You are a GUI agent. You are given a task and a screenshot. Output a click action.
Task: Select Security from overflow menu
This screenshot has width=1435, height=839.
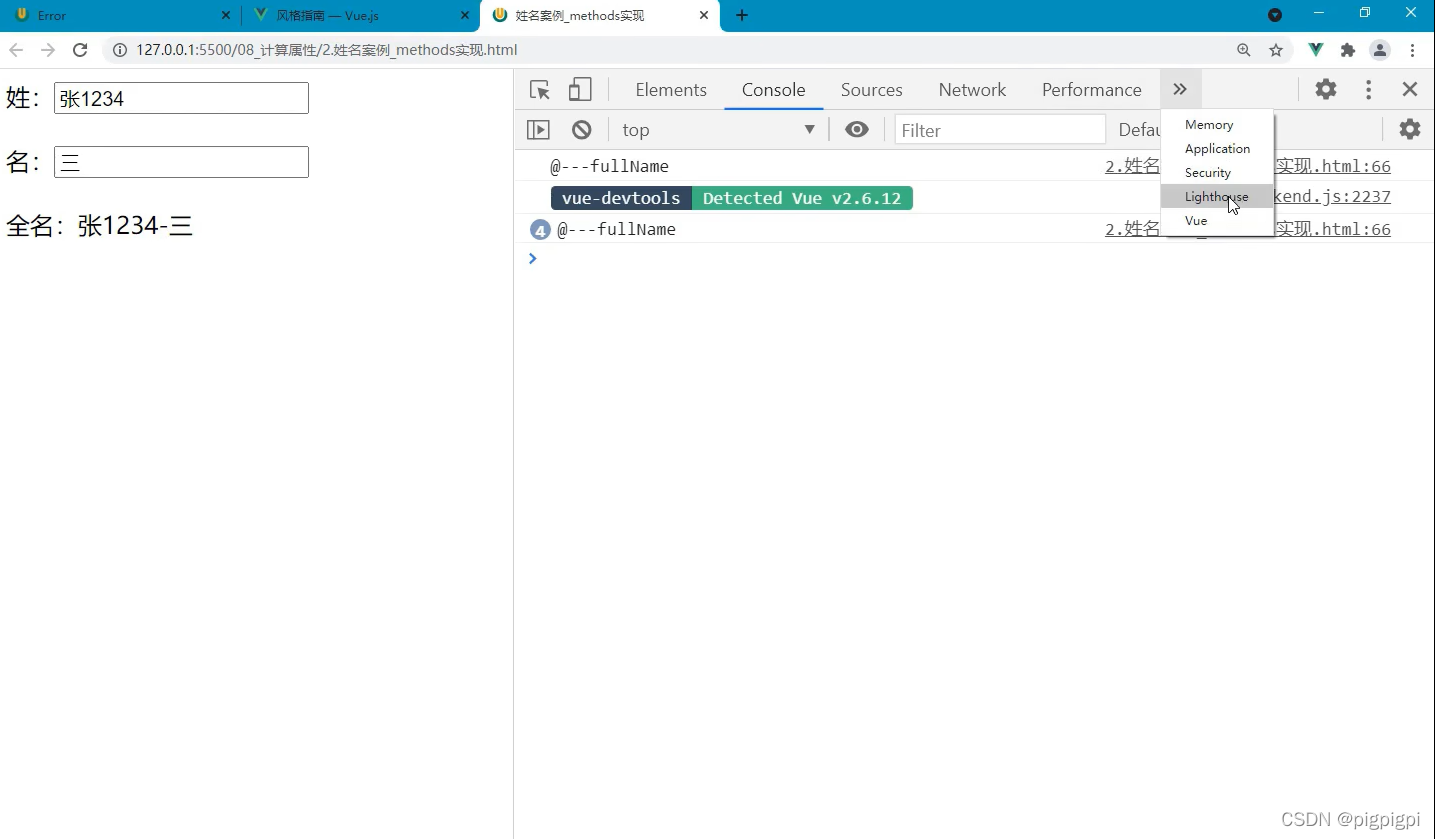1217,173
